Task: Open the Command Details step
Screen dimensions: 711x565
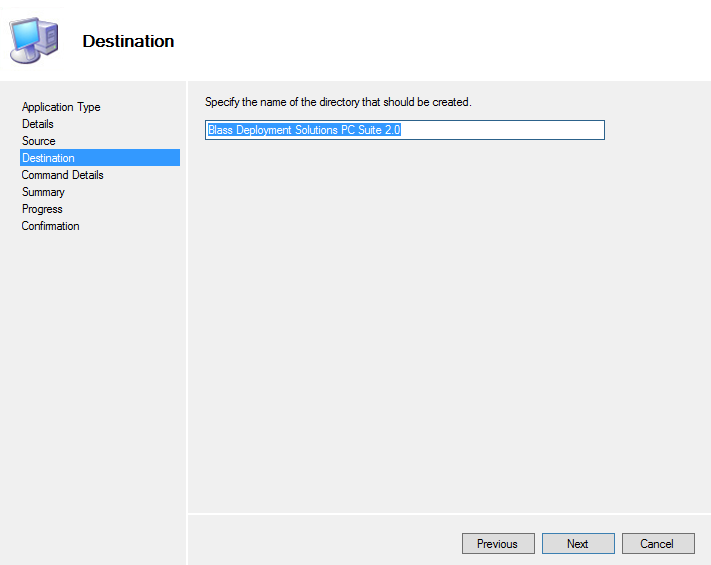Action: tap(63, 175)
